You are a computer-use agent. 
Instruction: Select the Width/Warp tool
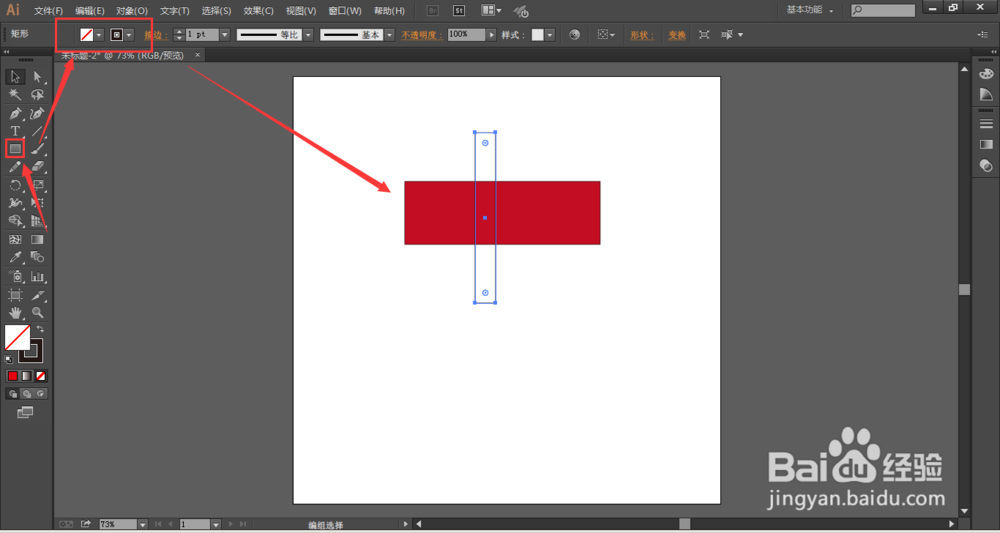15,203
